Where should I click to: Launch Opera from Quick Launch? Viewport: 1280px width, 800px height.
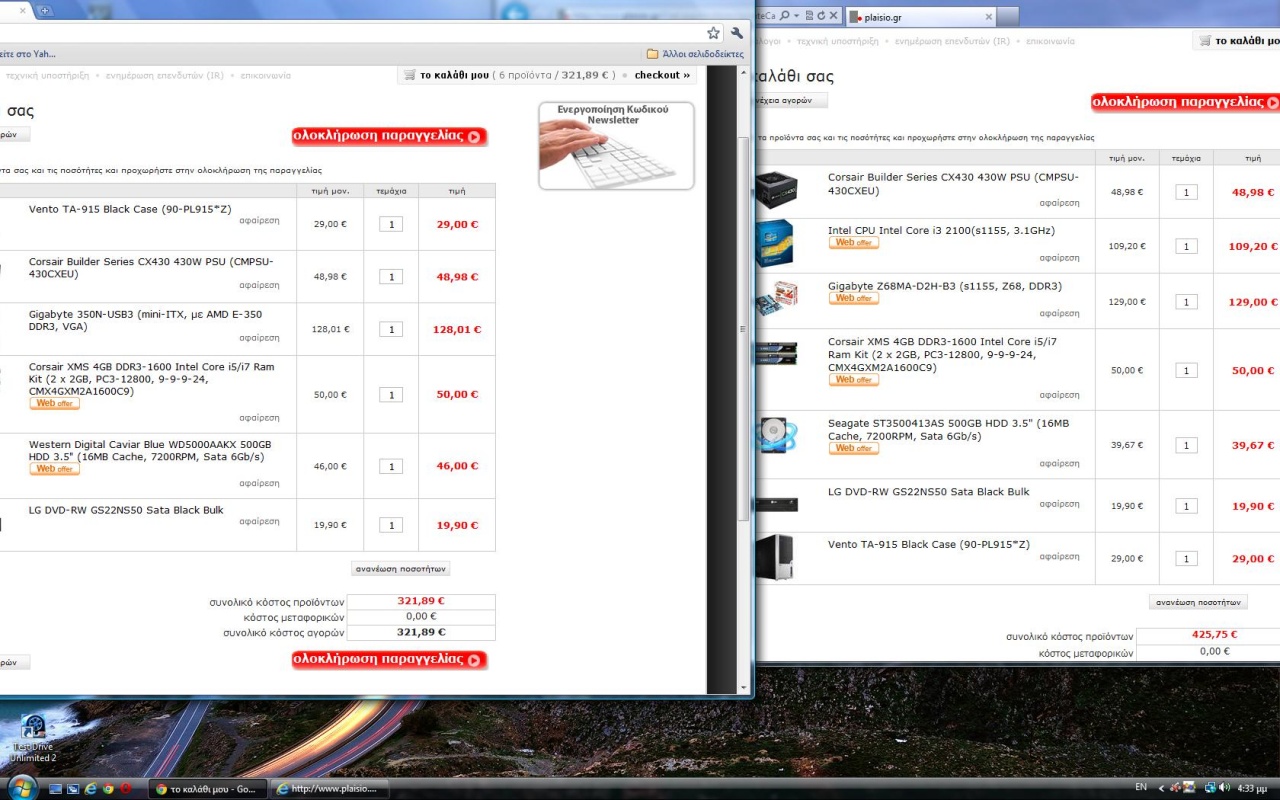click(x=125, y=789)
